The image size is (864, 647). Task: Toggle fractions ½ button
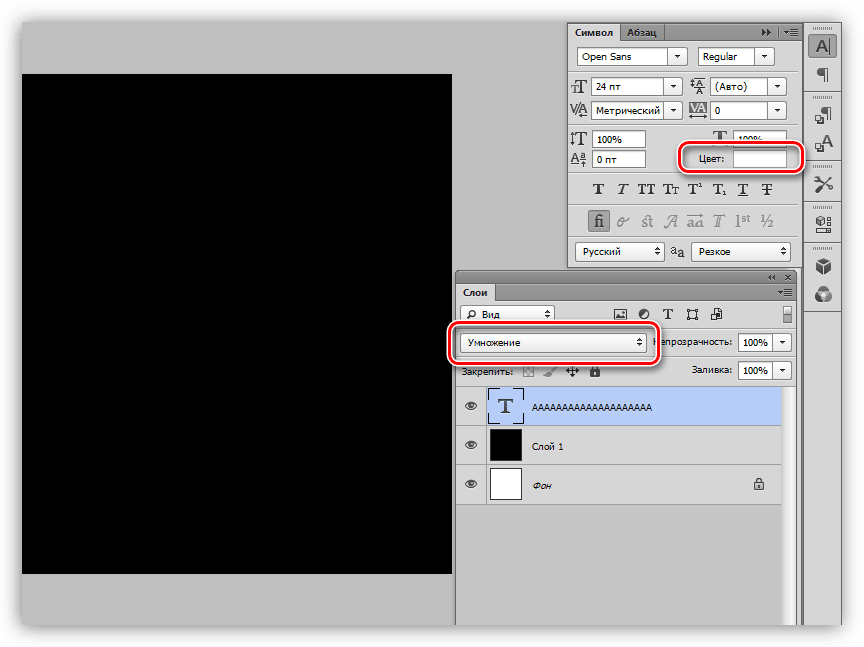[767, 221]
